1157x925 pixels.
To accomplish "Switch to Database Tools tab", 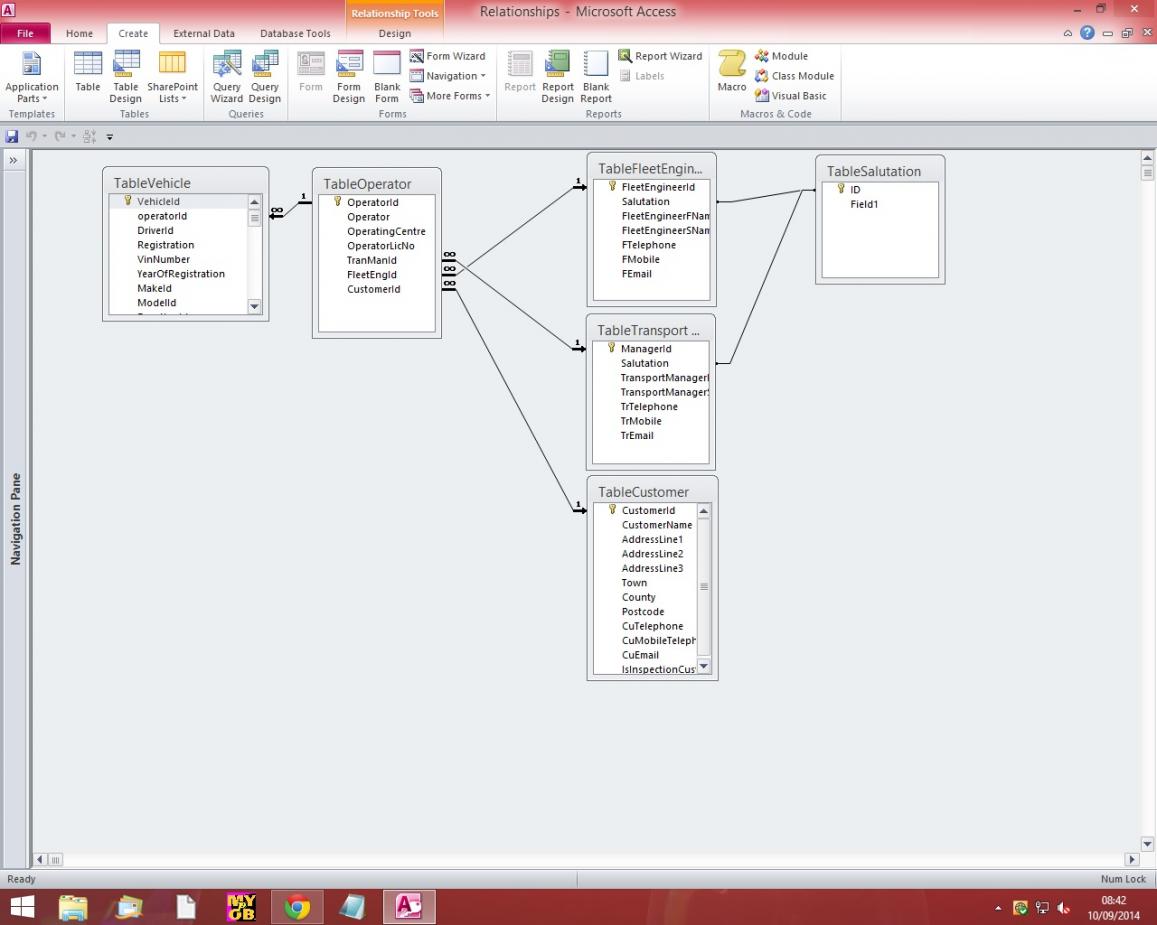I will (295, 33).
